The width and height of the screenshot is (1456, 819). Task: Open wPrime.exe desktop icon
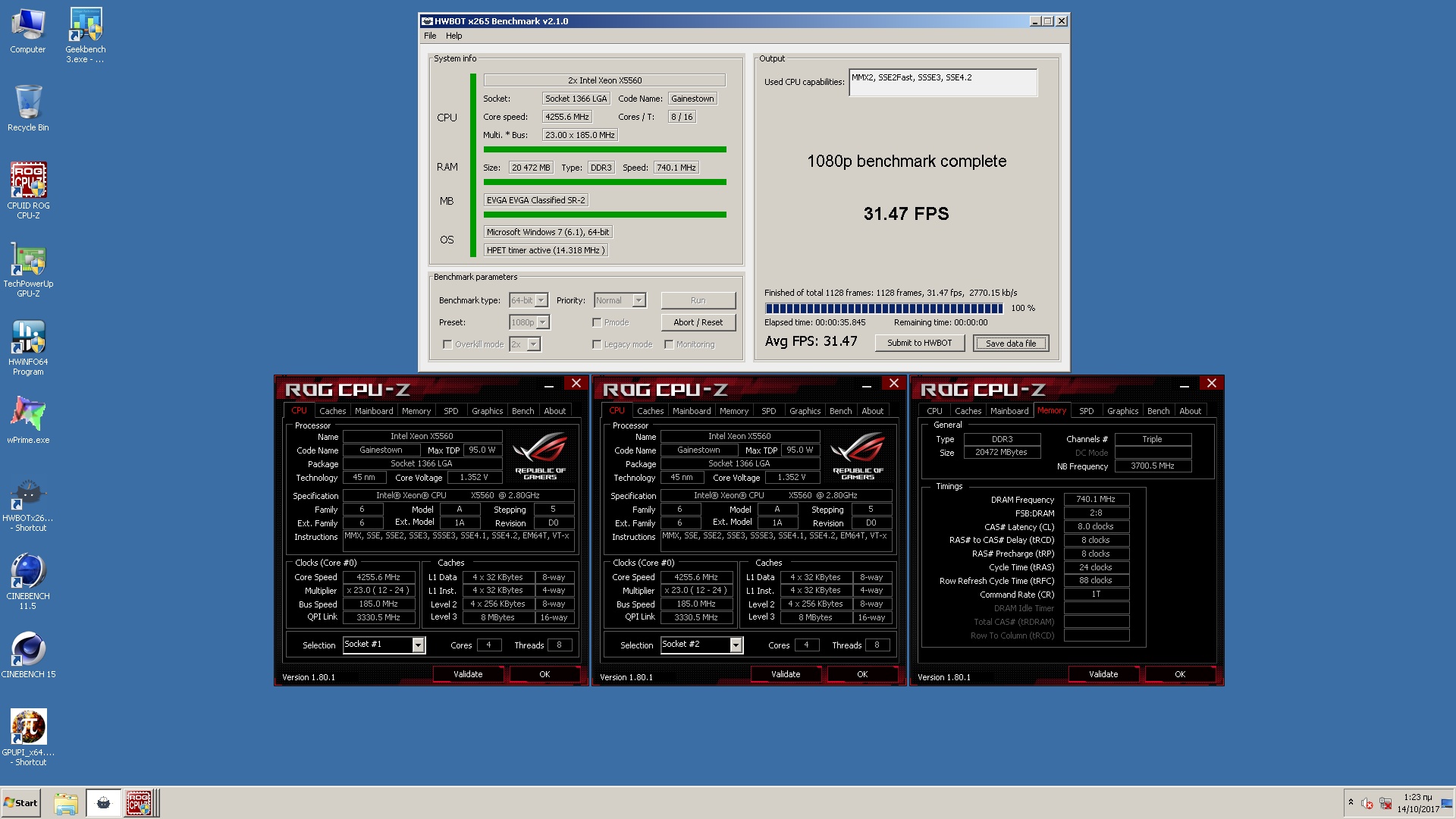(x=28, y=419)
